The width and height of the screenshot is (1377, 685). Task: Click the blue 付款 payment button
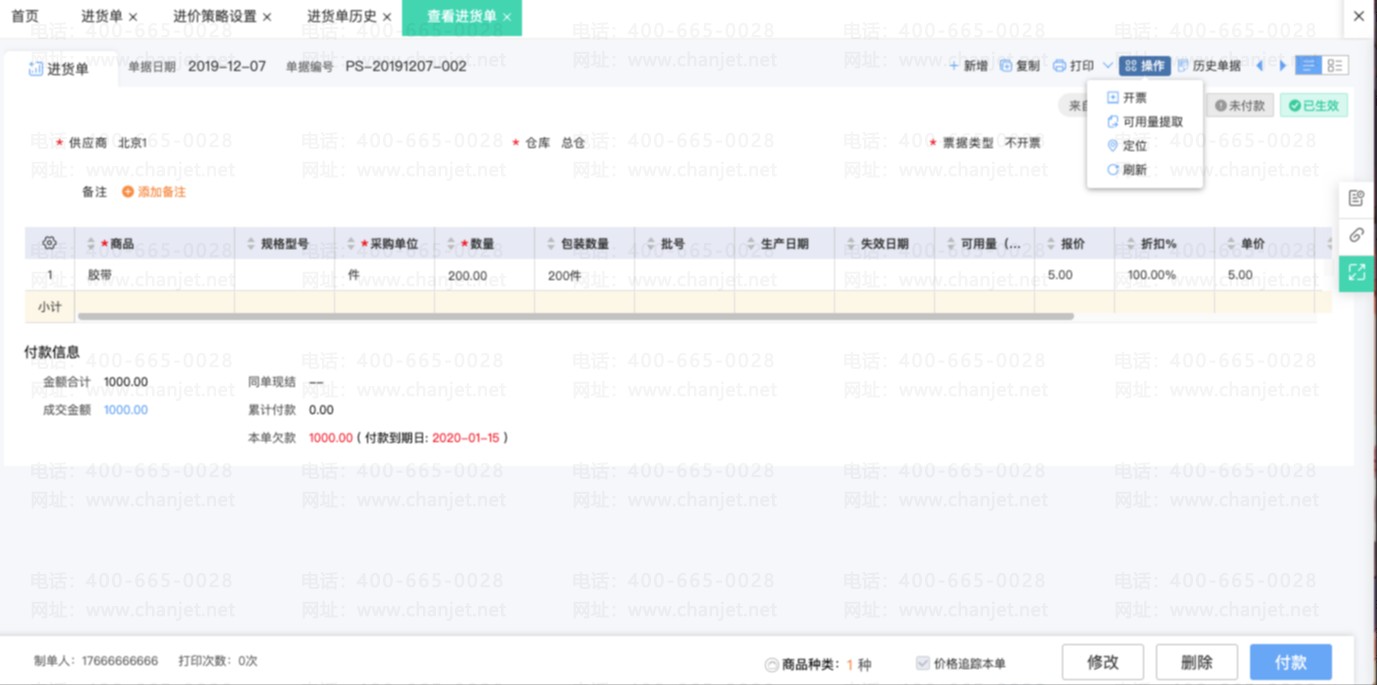click(x=1290, y=662)
